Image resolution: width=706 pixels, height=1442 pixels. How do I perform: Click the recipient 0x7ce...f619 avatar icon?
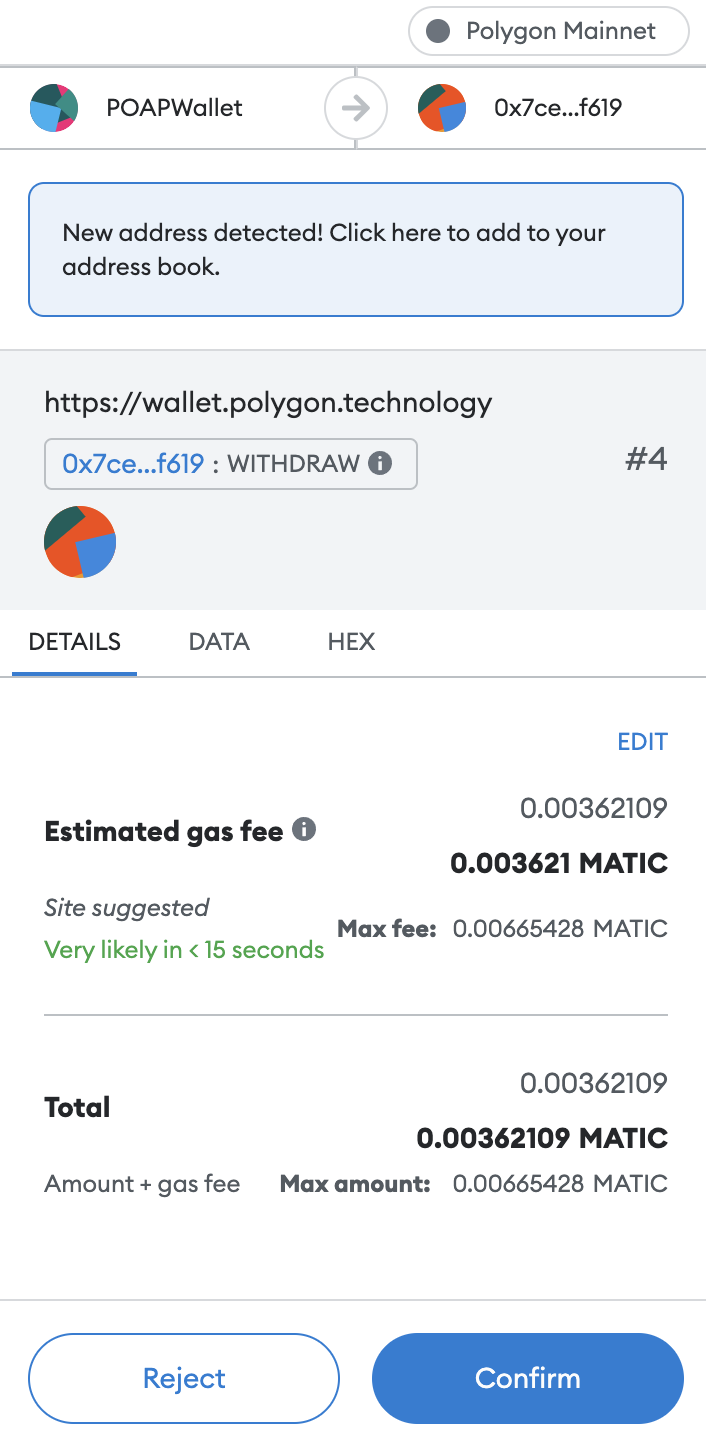point(442,108)
